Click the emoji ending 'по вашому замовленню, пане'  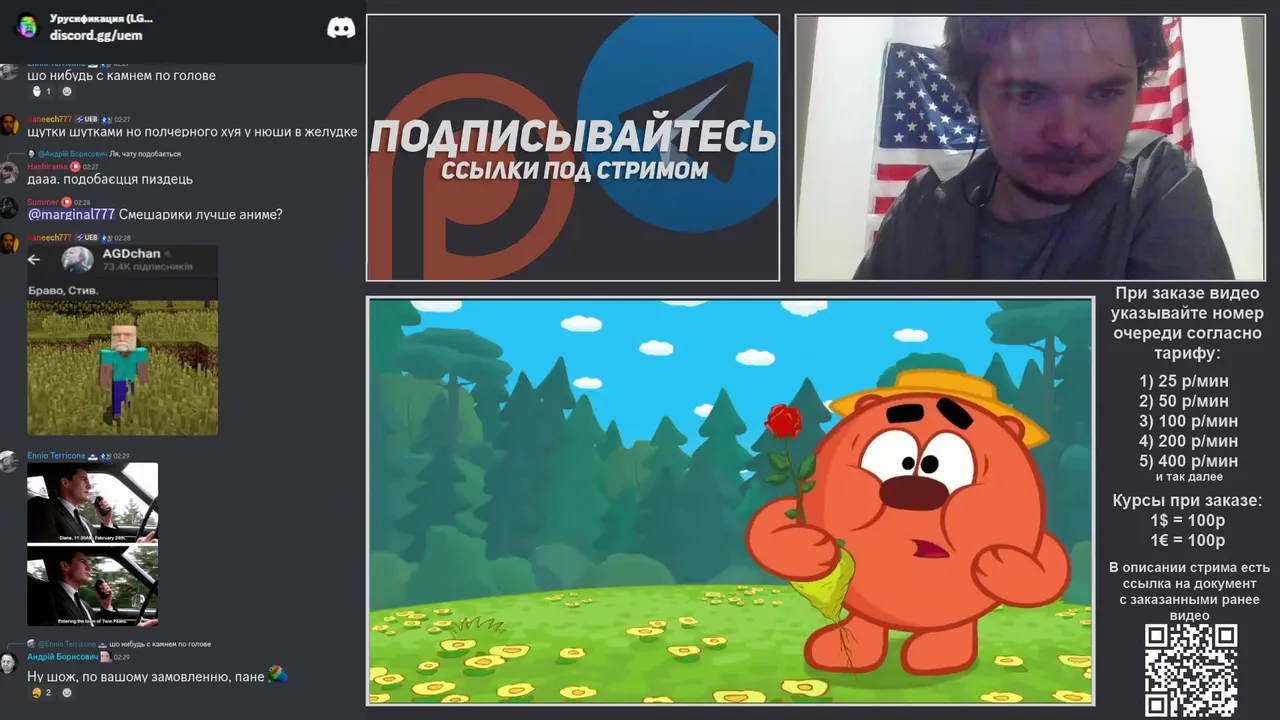[x=278, y=676]
